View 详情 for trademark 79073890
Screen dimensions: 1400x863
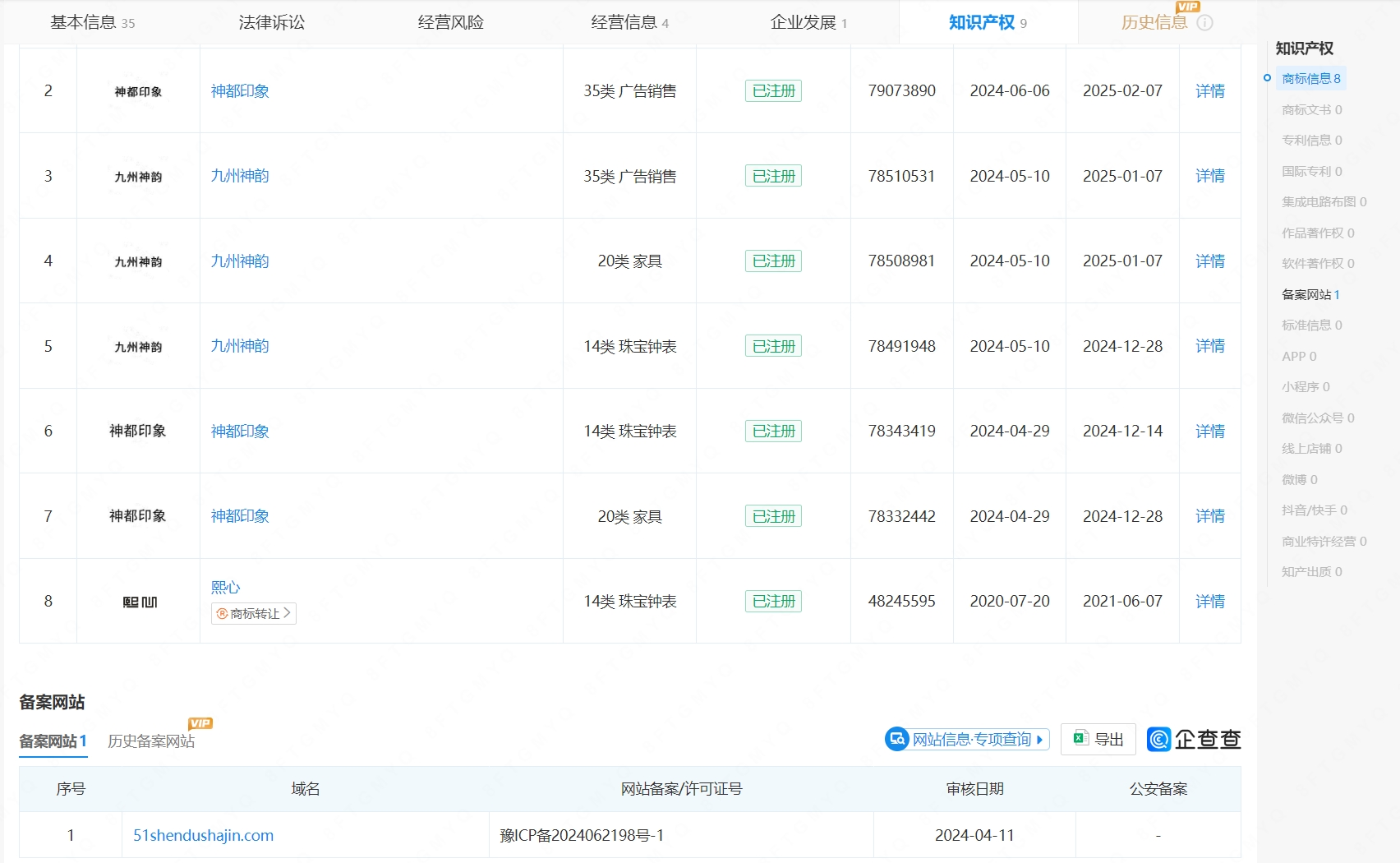coord(1210,91)
